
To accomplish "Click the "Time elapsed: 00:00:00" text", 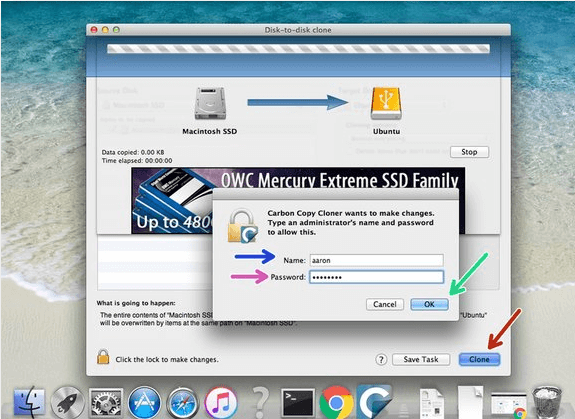I will pos(137,161).
